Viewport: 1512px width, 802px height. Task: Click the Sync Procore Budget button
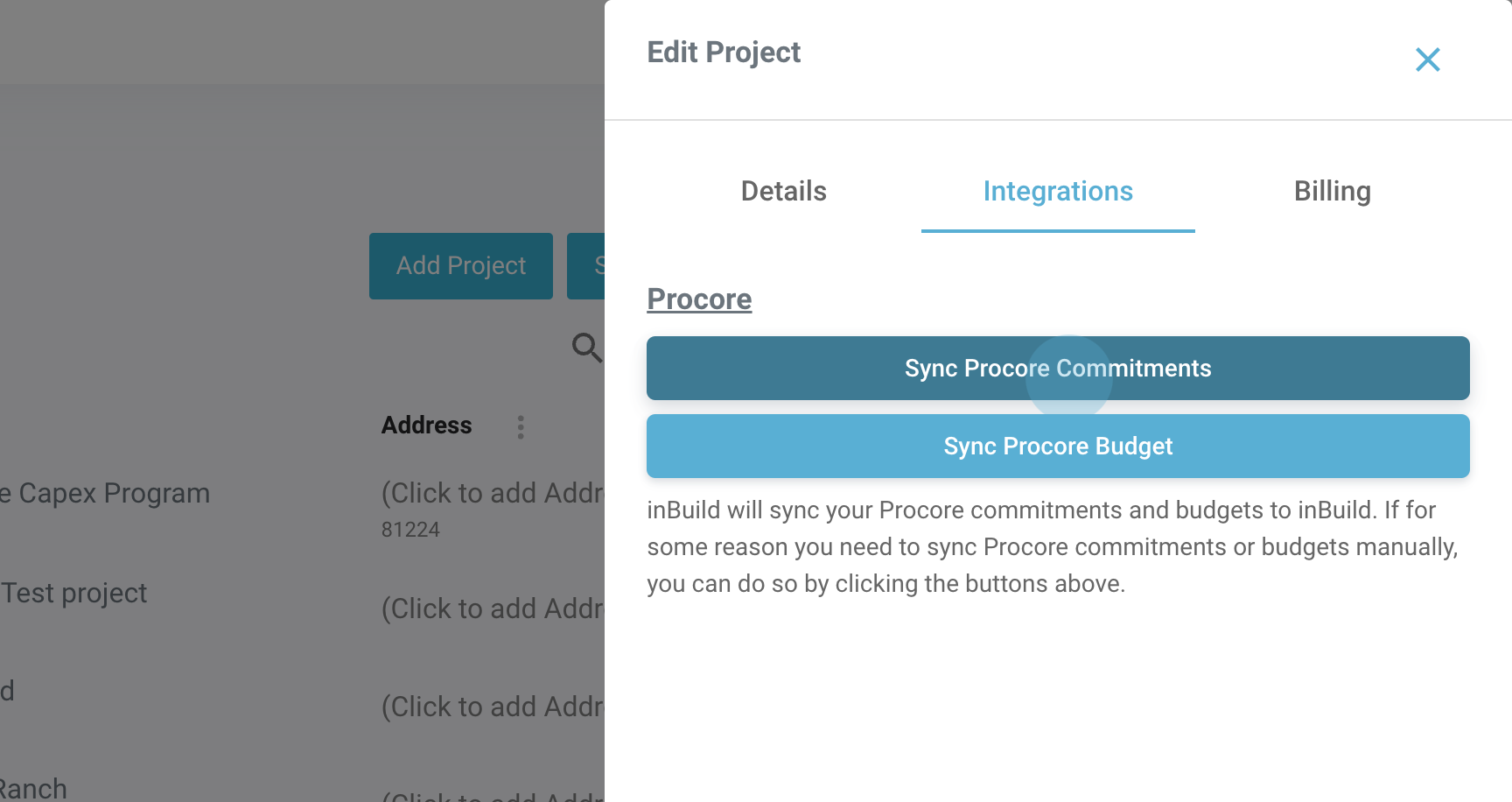coord(1057,447)
